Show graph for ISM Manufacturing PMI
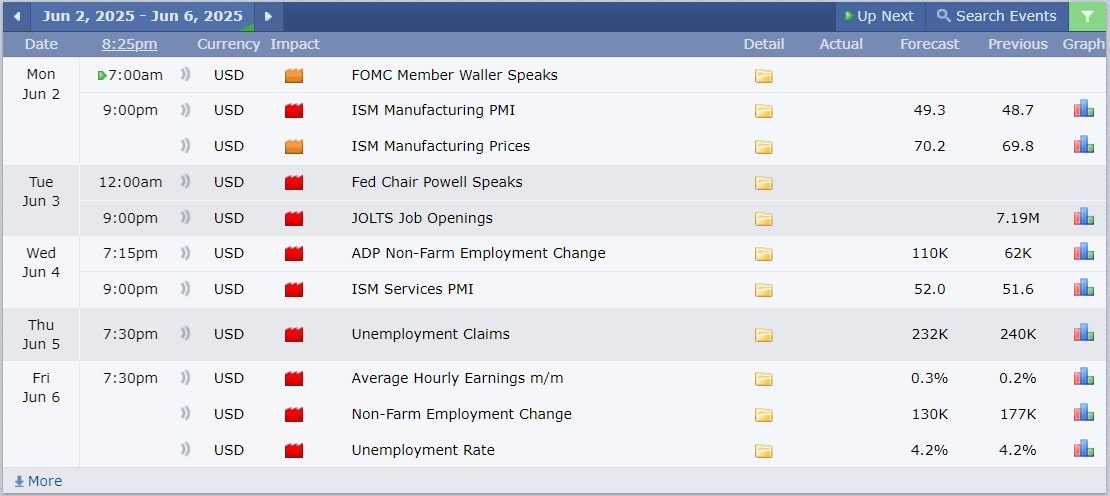The image size is (1110, 496). coord(1083,109)
